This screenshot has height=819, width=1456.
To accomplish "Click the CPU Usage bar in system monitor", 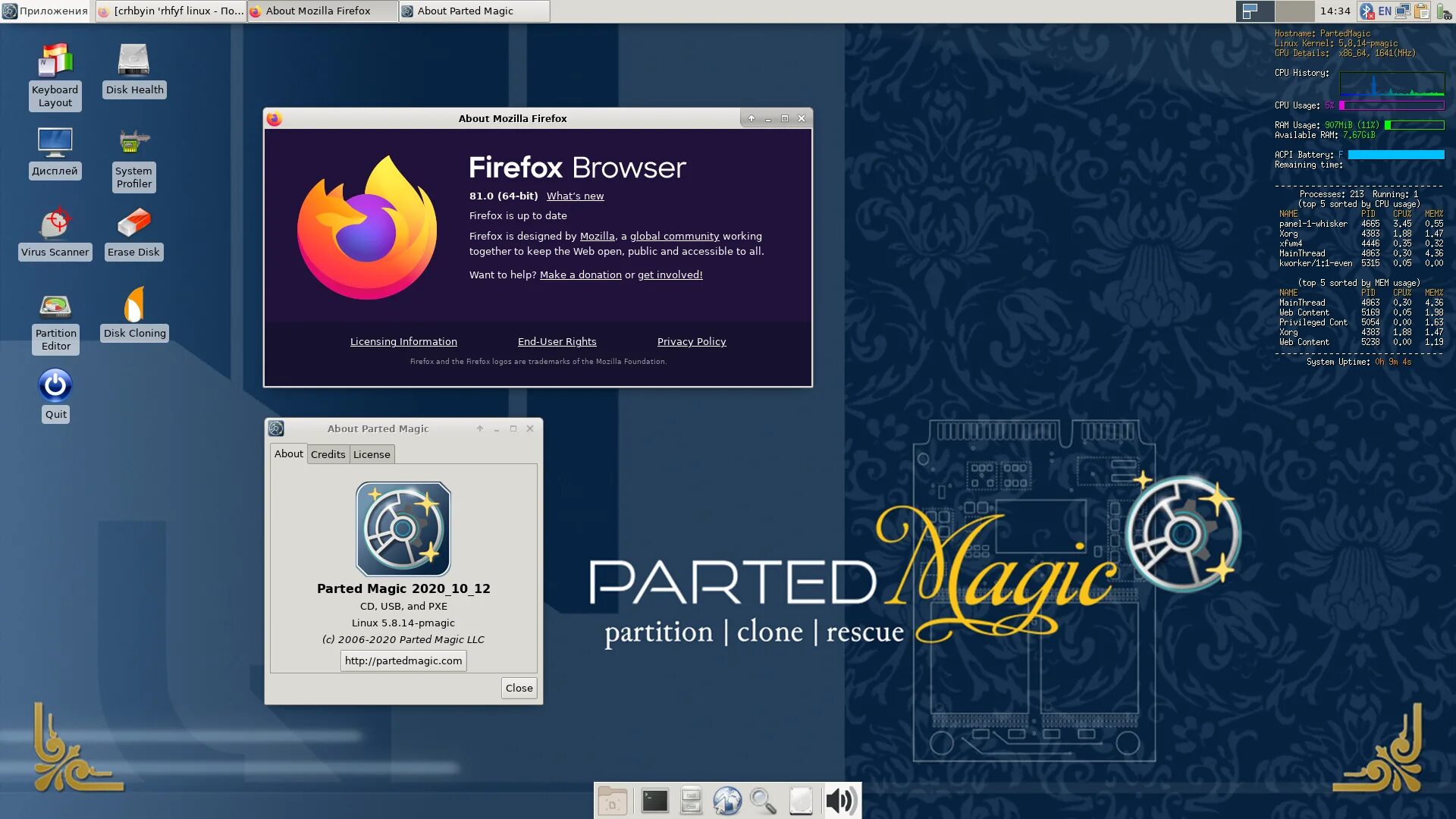I will pyautogui.click(x=1392, y=105).
